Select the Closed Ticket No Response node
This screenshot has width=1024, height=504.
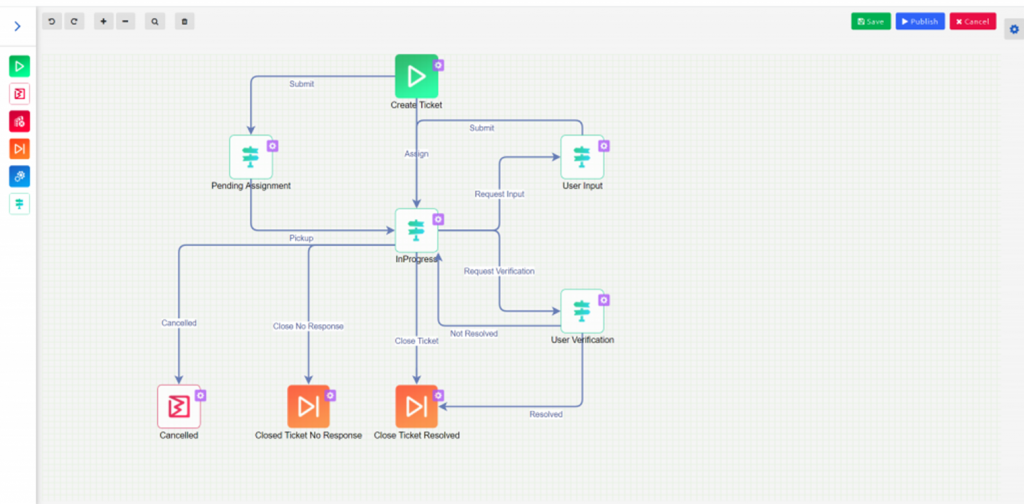(308, 406)
